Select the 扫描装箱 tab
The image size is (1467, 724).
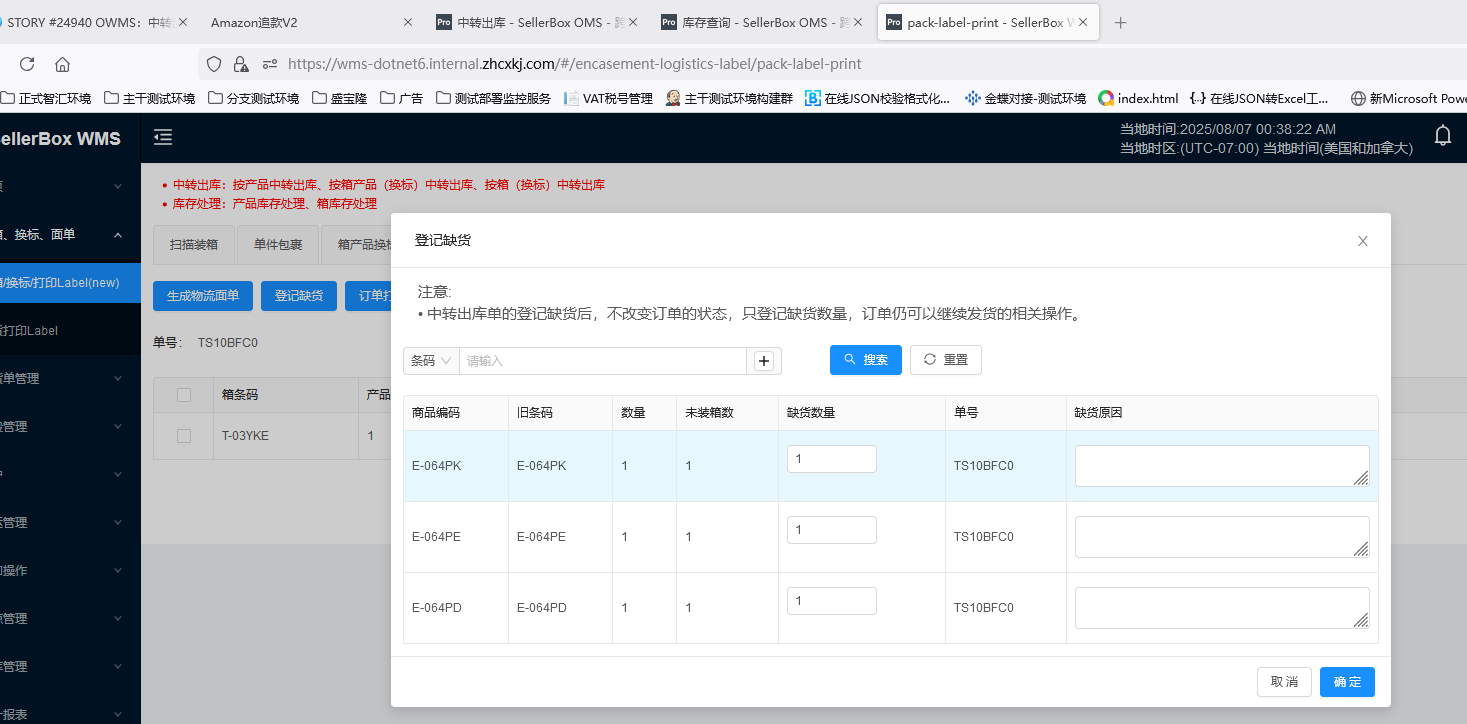194,244
